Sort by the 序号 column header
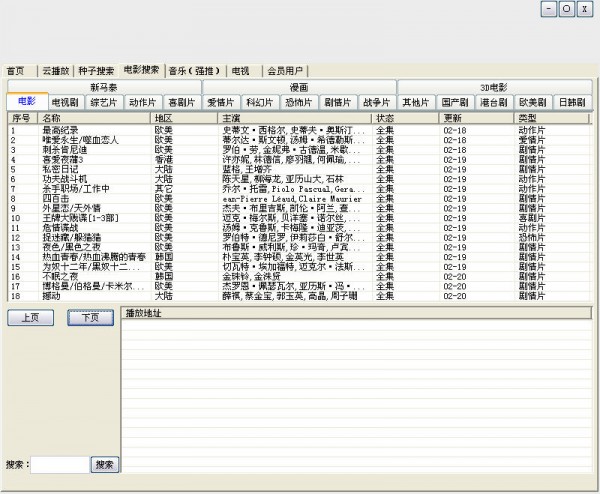This screenshot has width=600, height=494. point(23,118)
